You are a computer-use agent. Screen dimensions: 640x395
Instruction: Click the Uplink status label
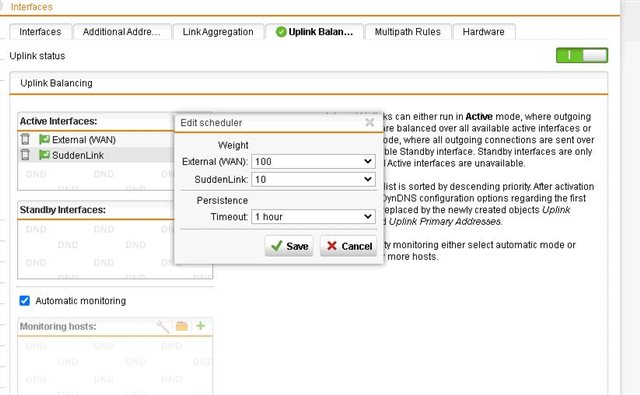pos(37,56)
